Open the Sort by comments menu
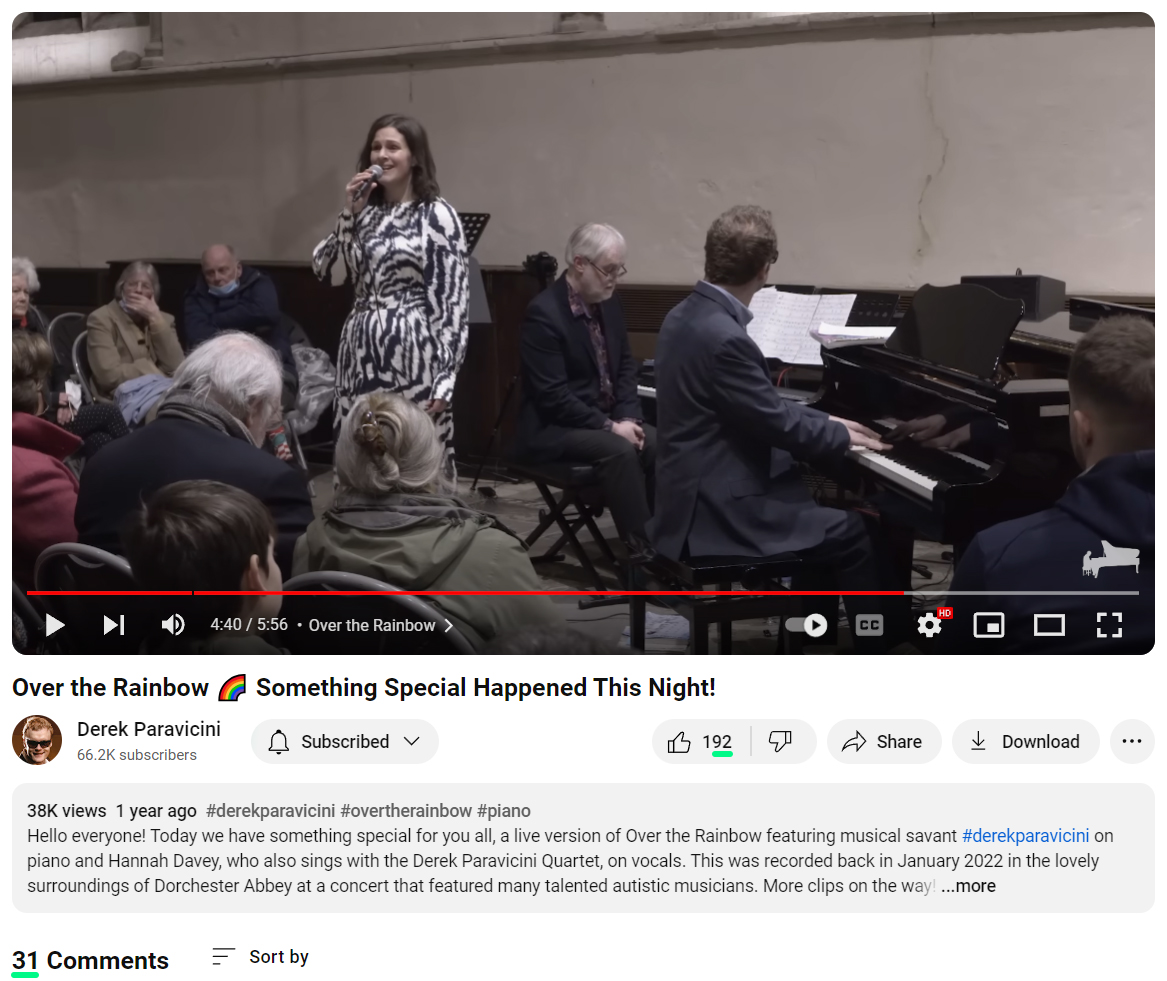Image resolution: width=1167 pixels, height=981 pixels. [x=260, y=956]
